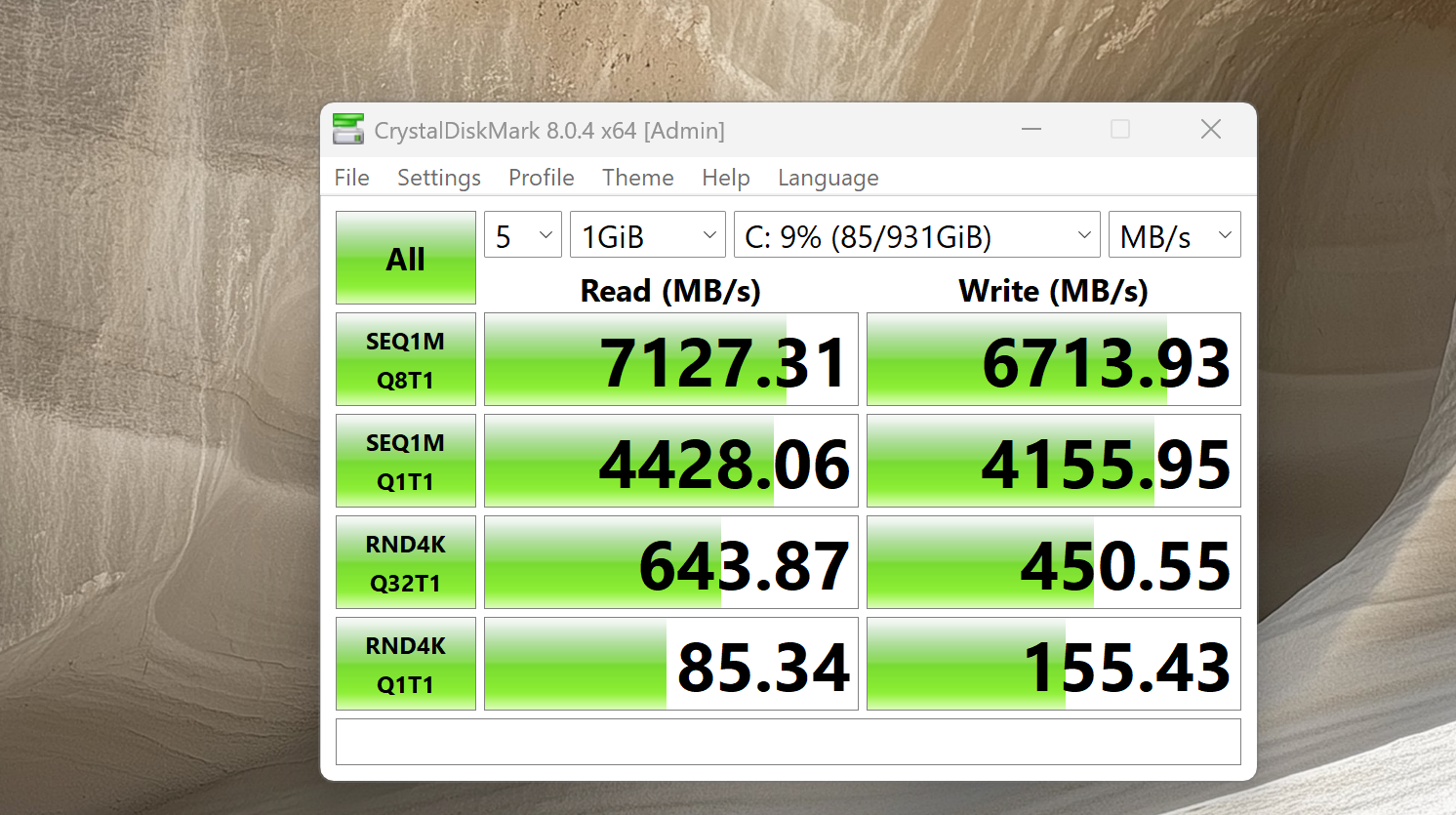
Task: Open the Language menu
Action: [828, 178]
